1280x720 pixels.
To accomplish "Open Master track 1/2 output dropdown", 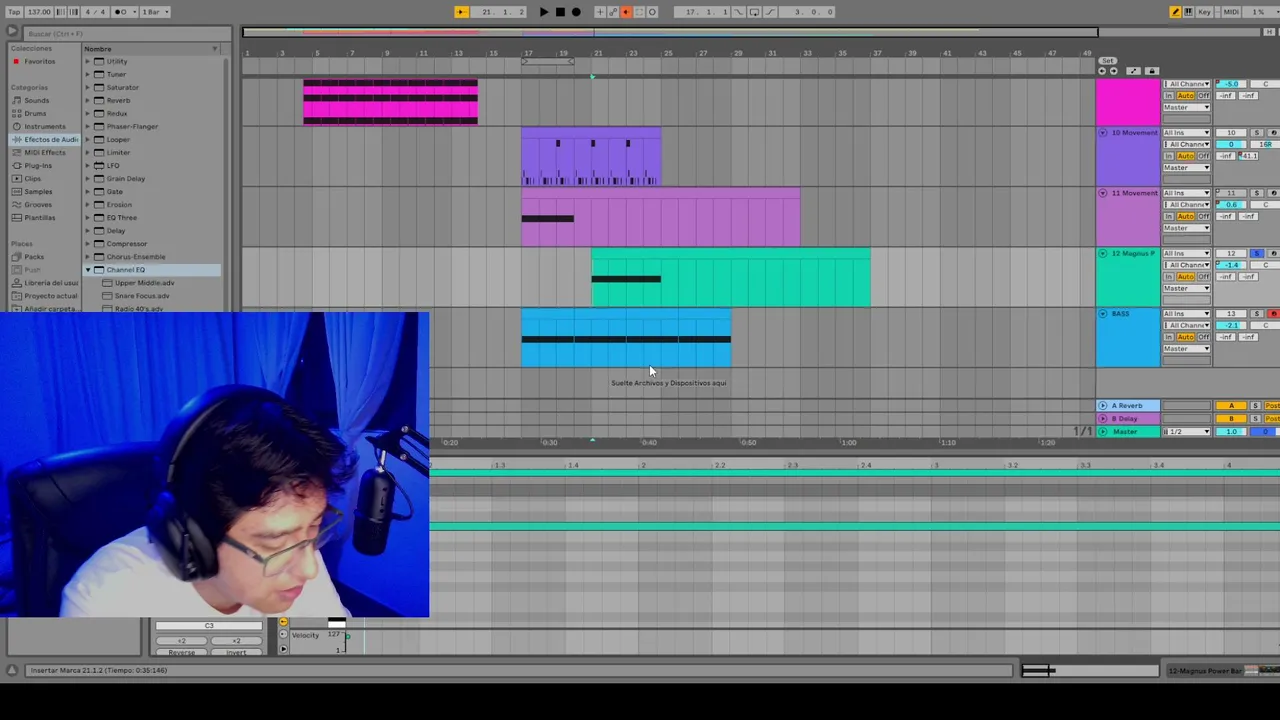I will pos(1186,432).
